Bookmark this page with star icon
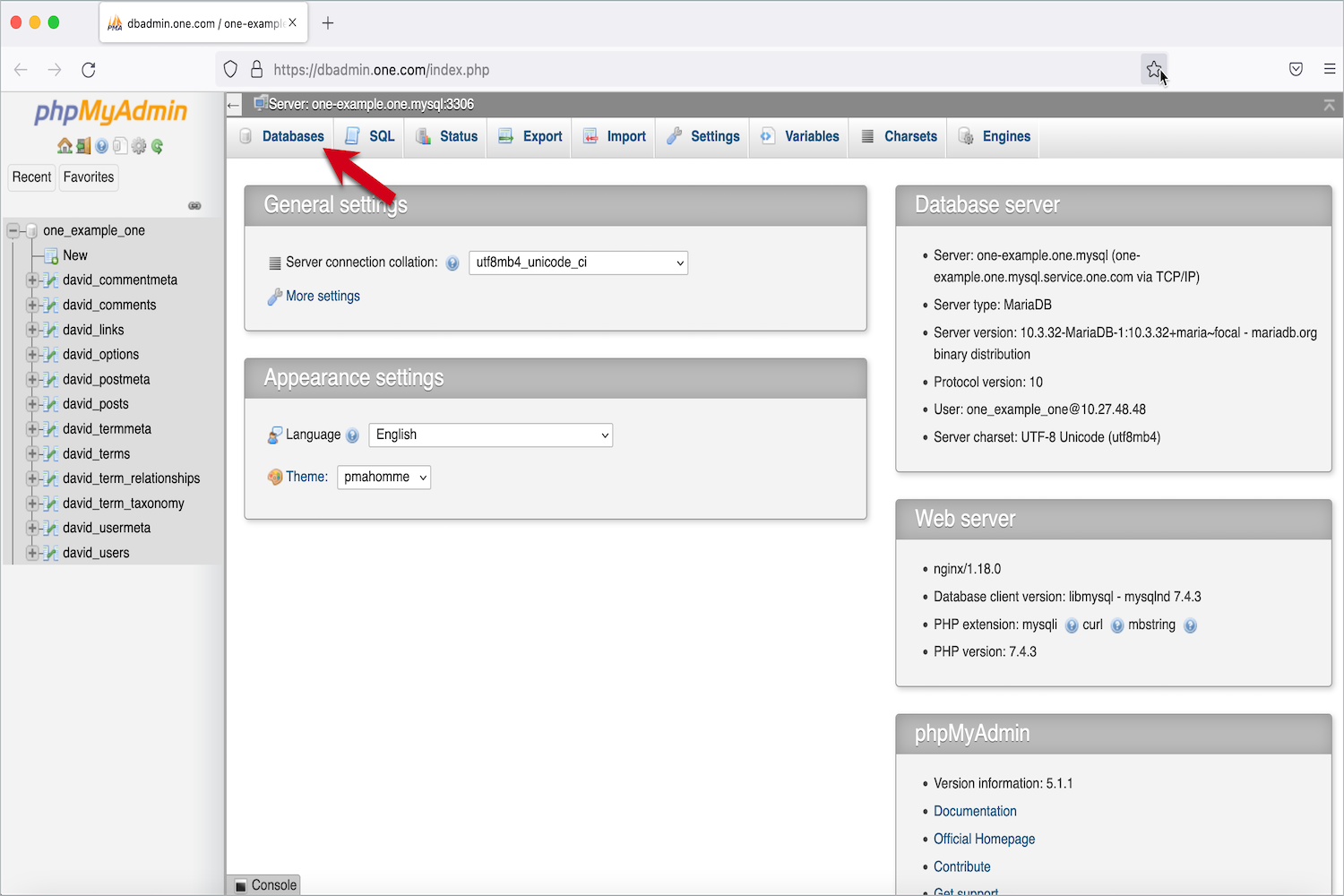The image size is (1344, 896). [x=1154, y=69]
